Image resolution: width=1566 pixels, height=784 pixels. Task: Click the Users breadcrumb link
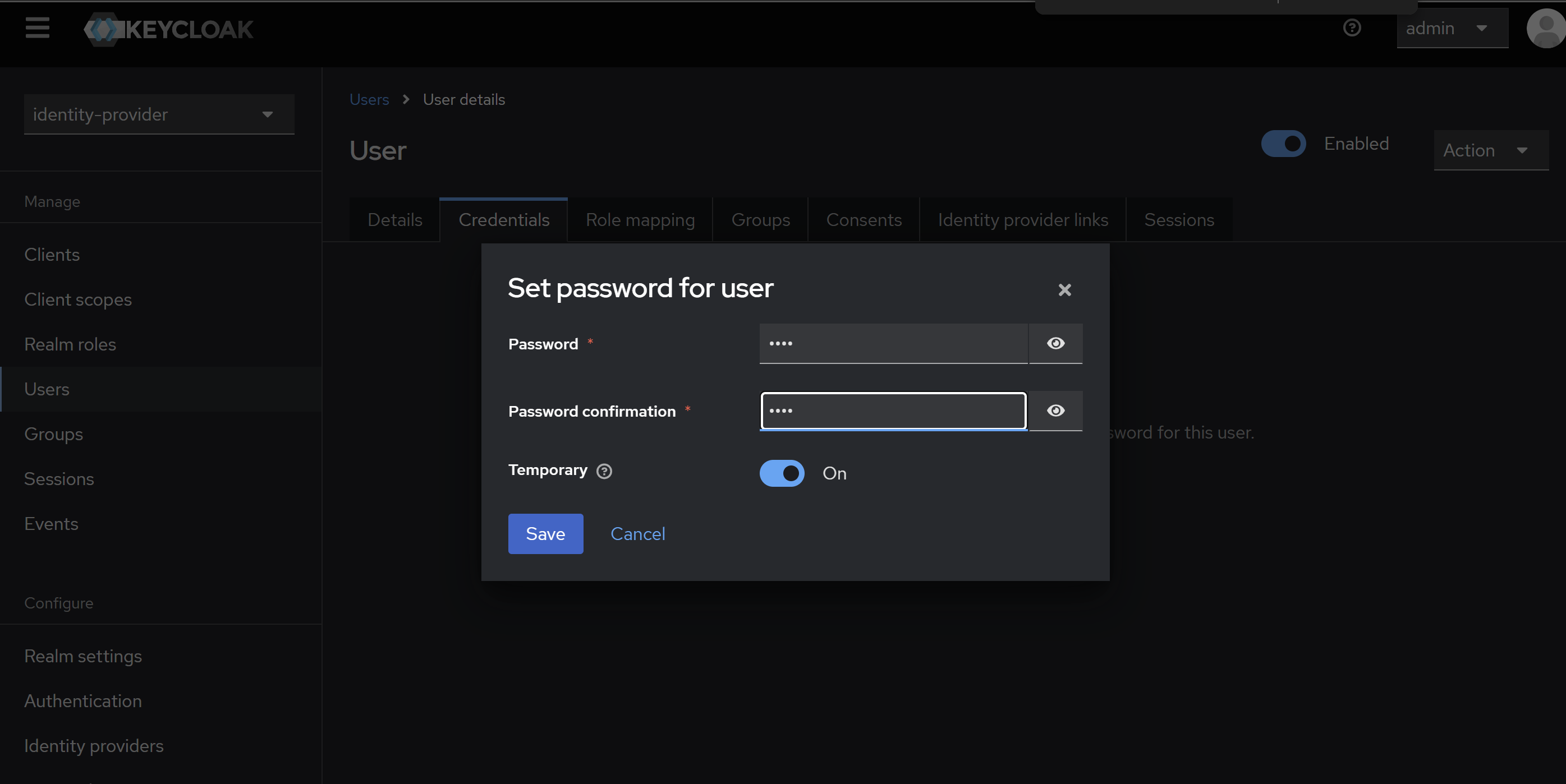[x=369, y=100]
